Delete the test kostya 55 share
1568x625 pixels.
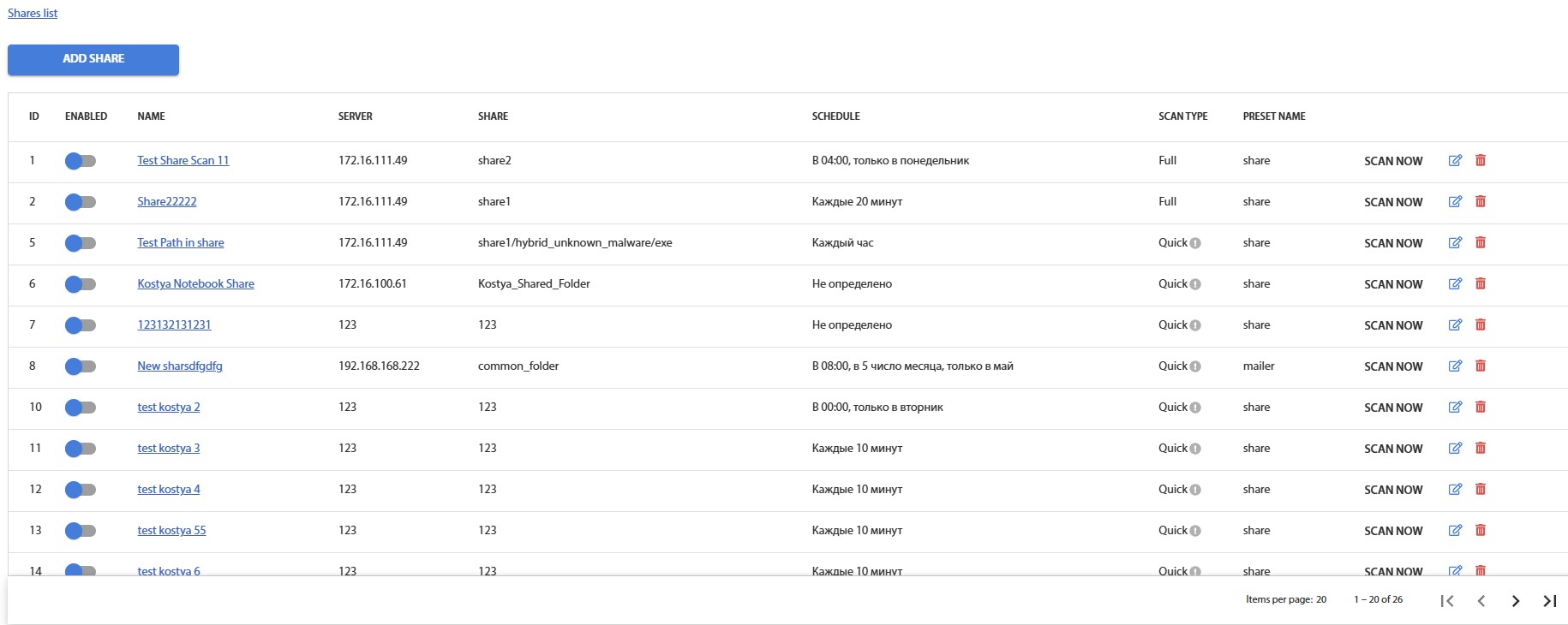[x=1481, y=530]
